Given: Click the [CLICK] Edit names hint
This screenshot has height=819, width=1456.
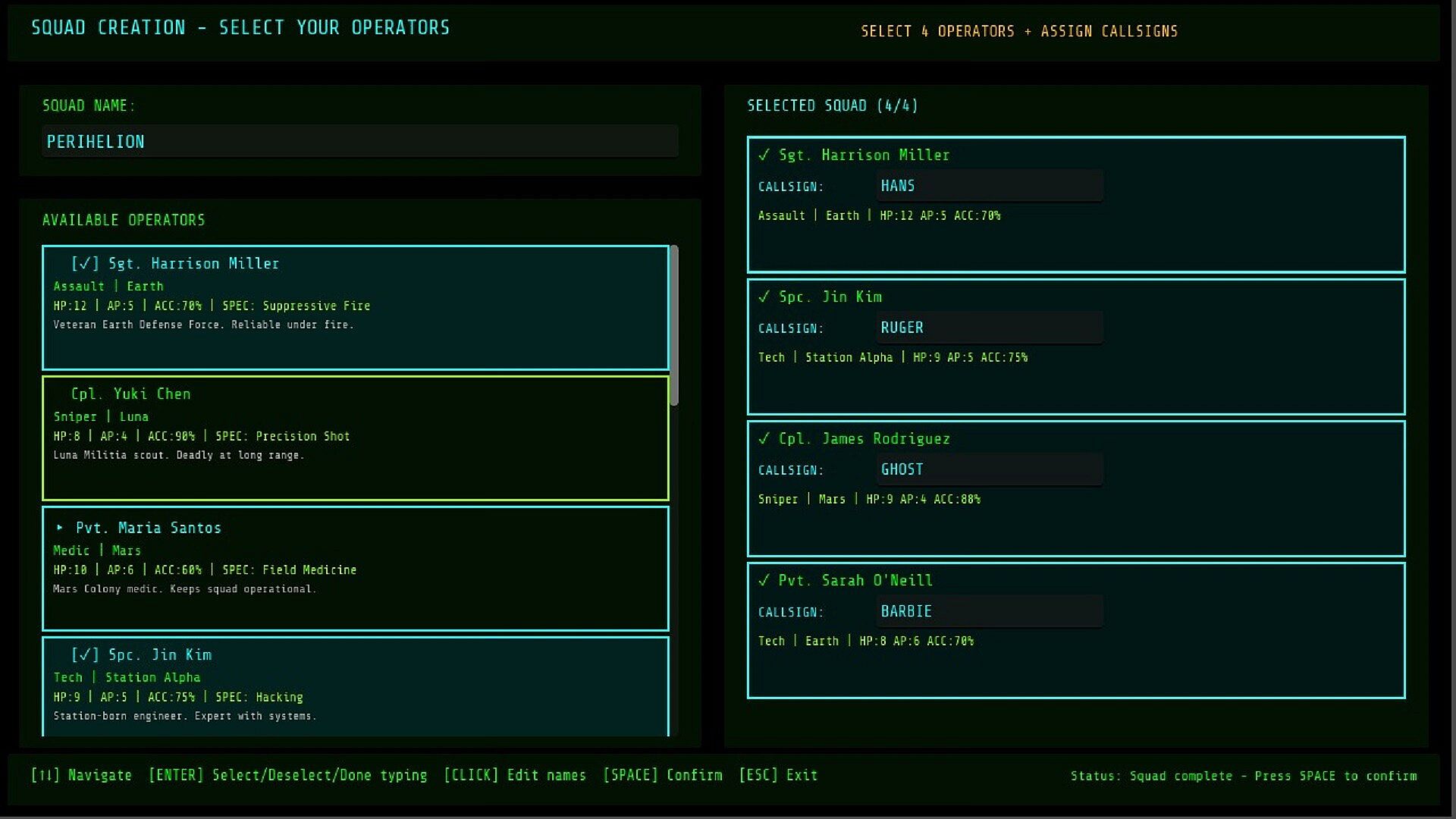Looking at the screenshot, I should [x=514, y=775].
